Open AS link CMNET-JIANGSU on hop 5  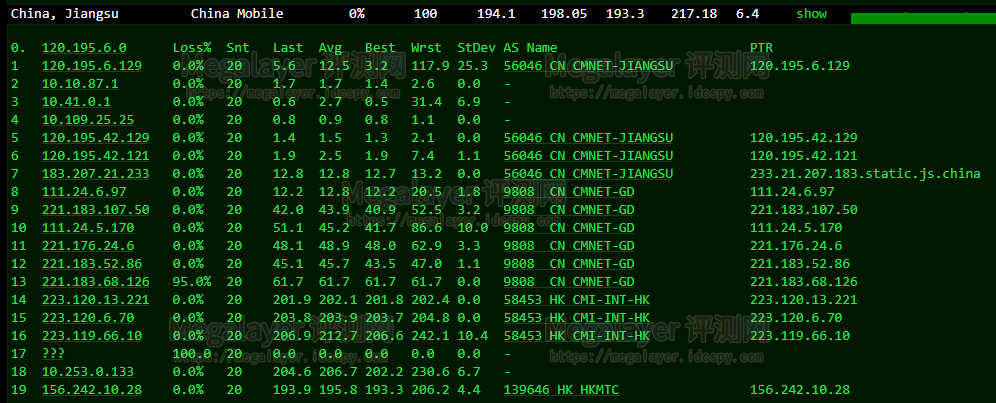click(x=588, y=138)
